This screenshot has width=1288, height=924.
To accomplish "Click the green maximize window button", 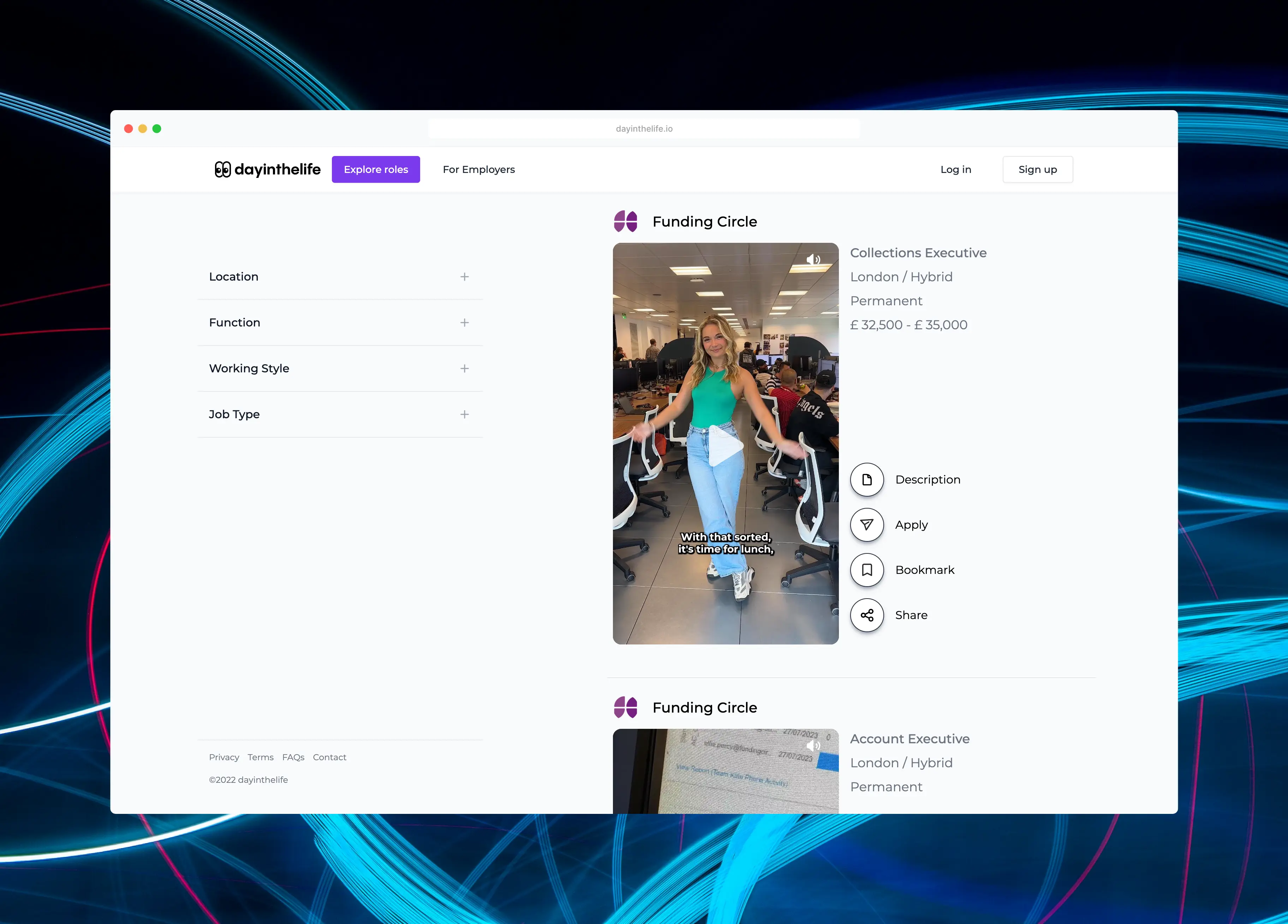I will click(x=157, y=129).
